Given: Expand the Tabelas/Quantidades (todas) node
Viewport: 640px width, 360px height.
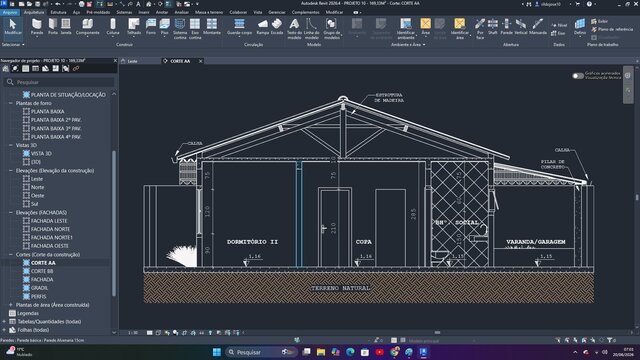Looking at the screenshot, I should click(x=4, y=322).
